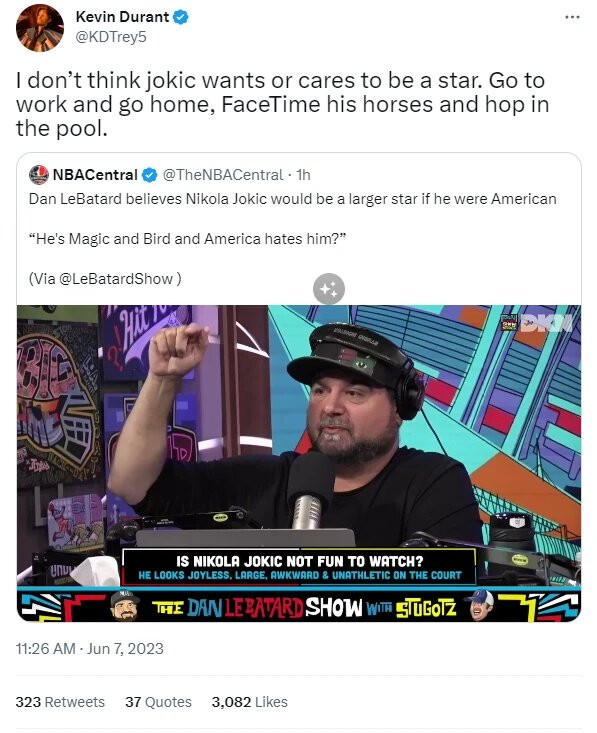View the 37 Quotes list
The image size is (597, 733).
(158, 702)
